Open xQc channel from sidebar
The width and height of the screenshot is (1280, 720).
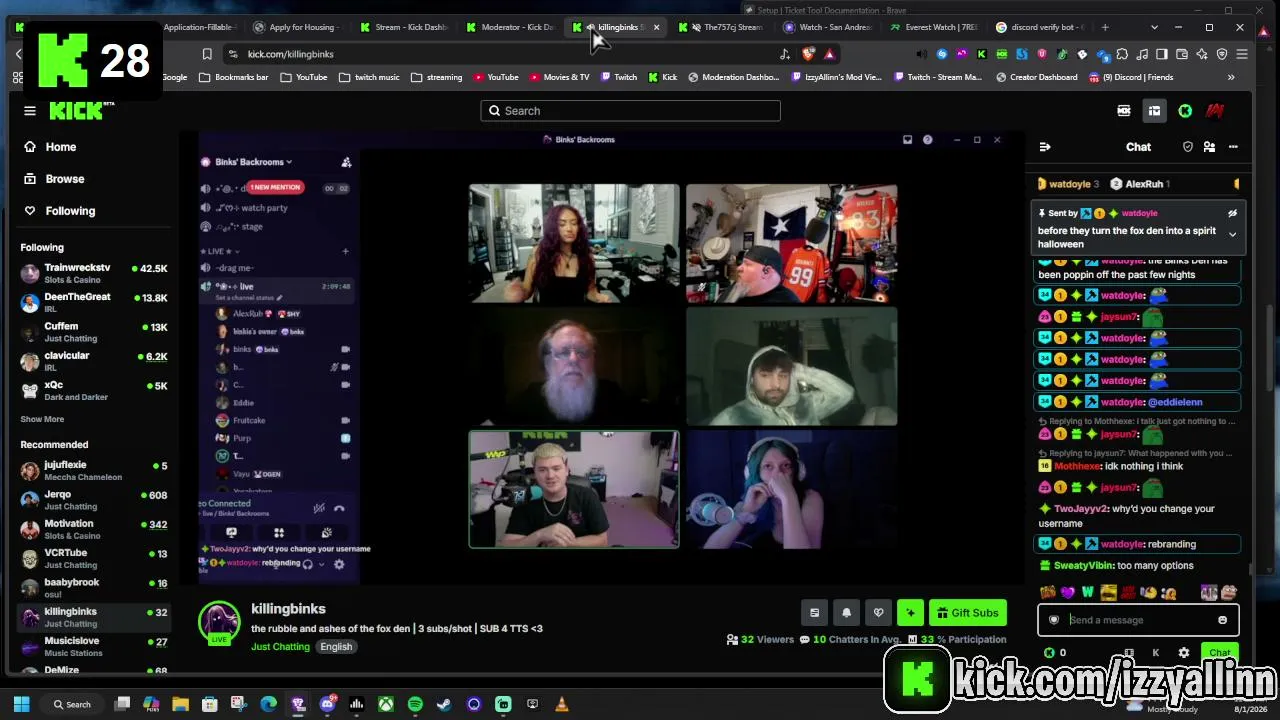pyautogui.click(x=94, y=390)
